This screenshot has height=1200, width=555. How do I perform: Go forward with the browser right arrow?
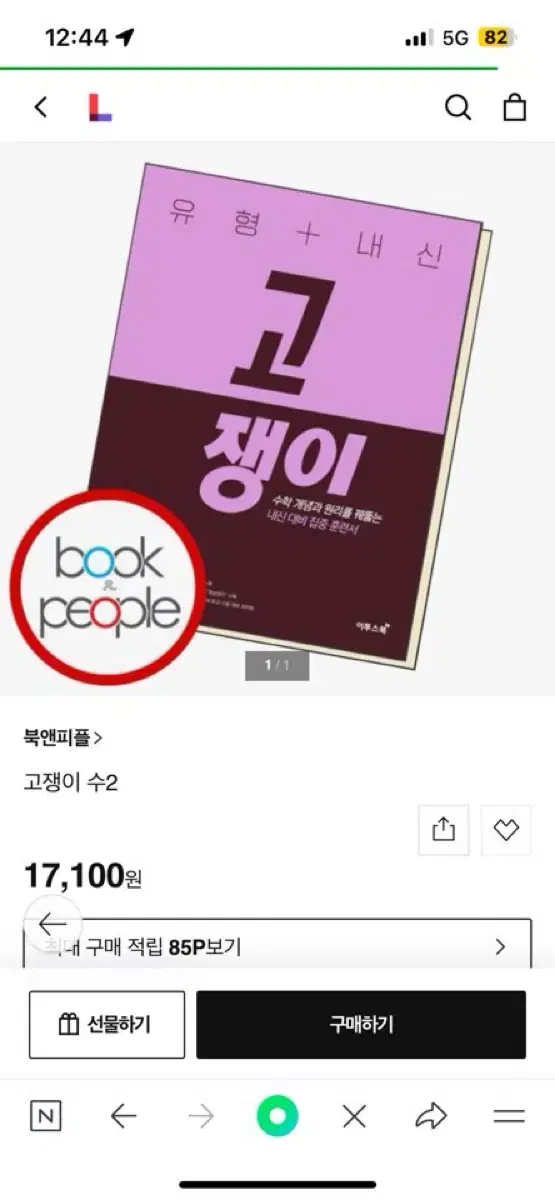pos(201,1116)
